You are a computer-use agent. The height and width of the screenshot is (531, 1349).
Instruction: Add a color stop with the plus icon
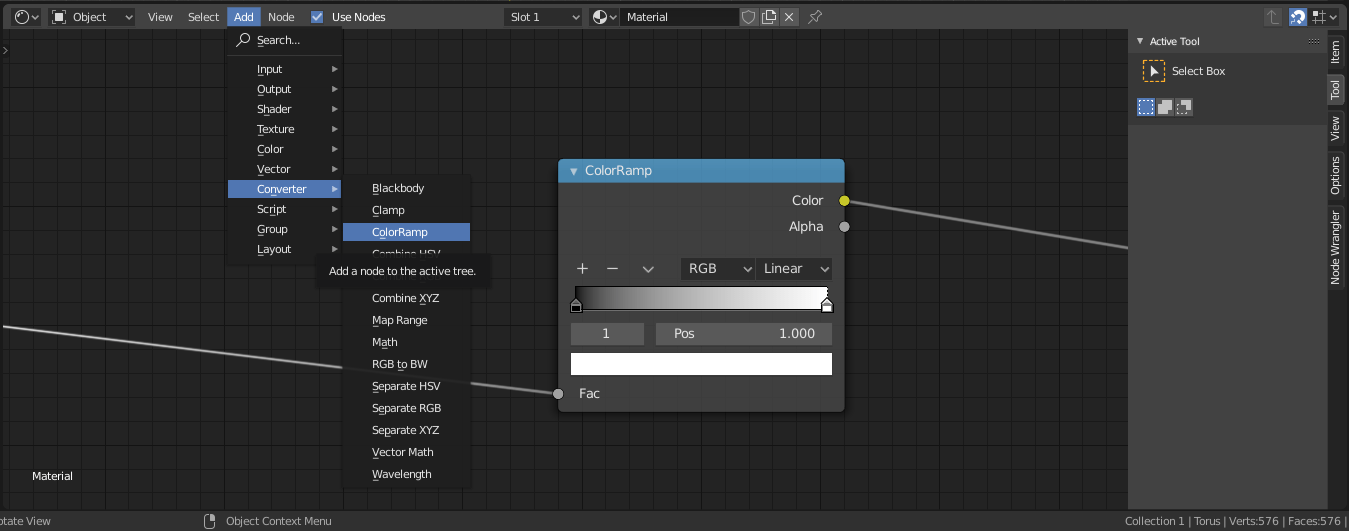click(x=582, y=269)
